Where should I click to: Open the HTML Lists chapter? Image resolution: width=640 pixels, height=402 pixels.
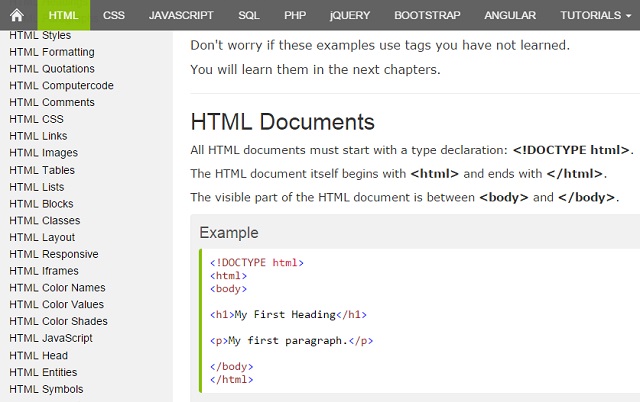(x=37, y=187)
